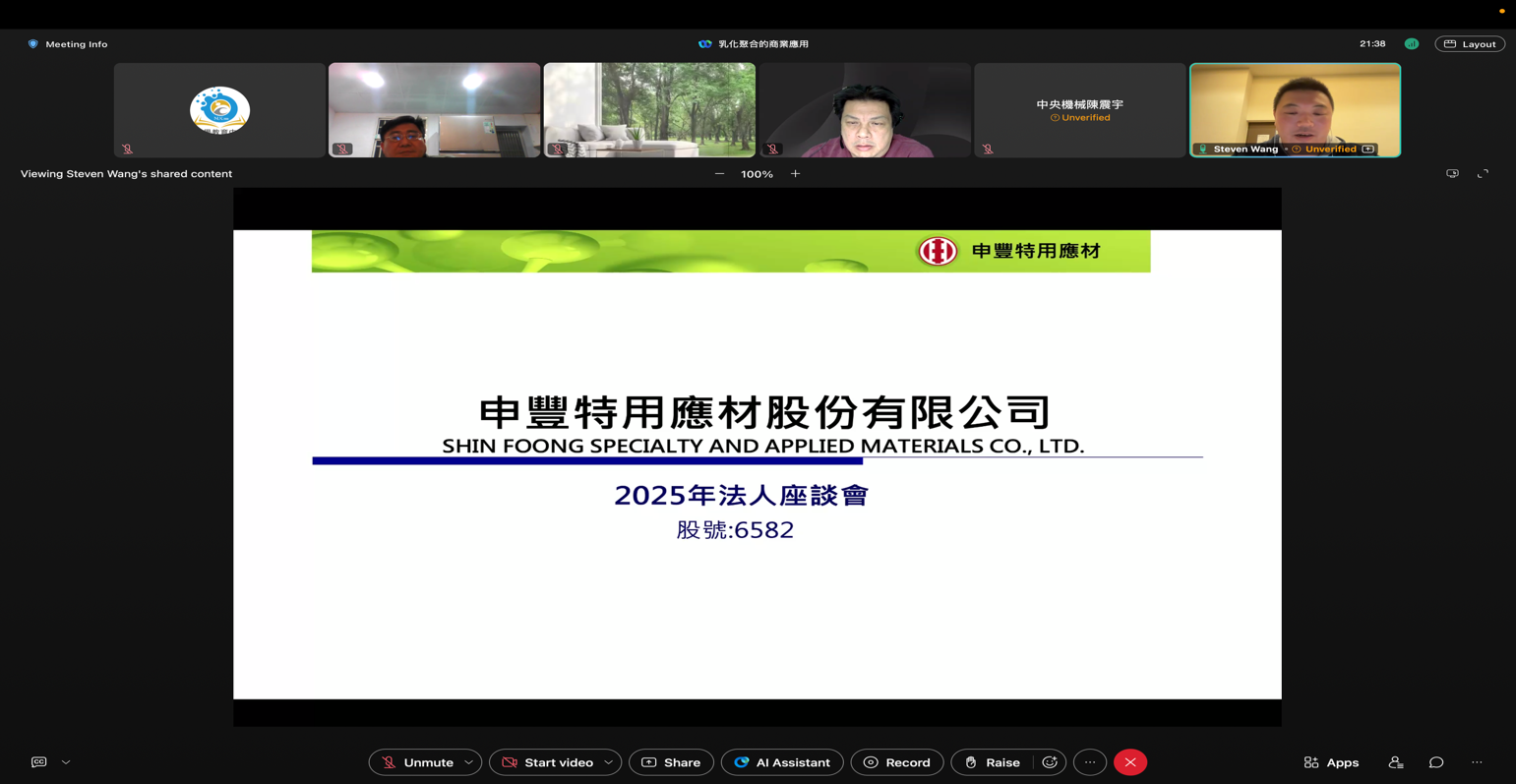Click the meeting title 乳化聚合的商業應用
The image size is (1516, 784).
(763, 44)
